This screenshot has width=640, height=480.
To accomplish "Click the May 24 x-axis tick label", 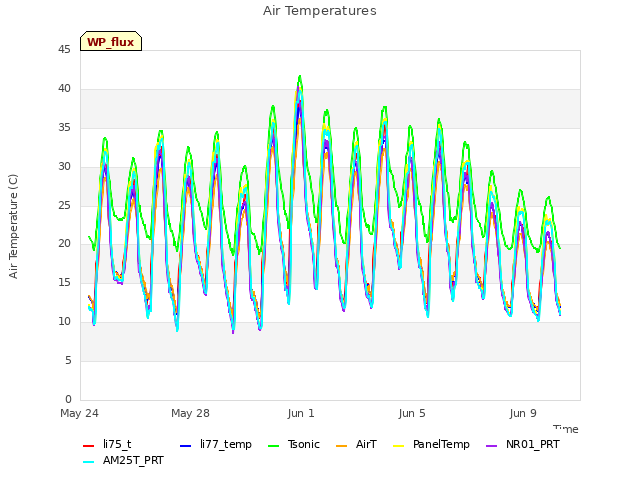I will tap(79, 413).
